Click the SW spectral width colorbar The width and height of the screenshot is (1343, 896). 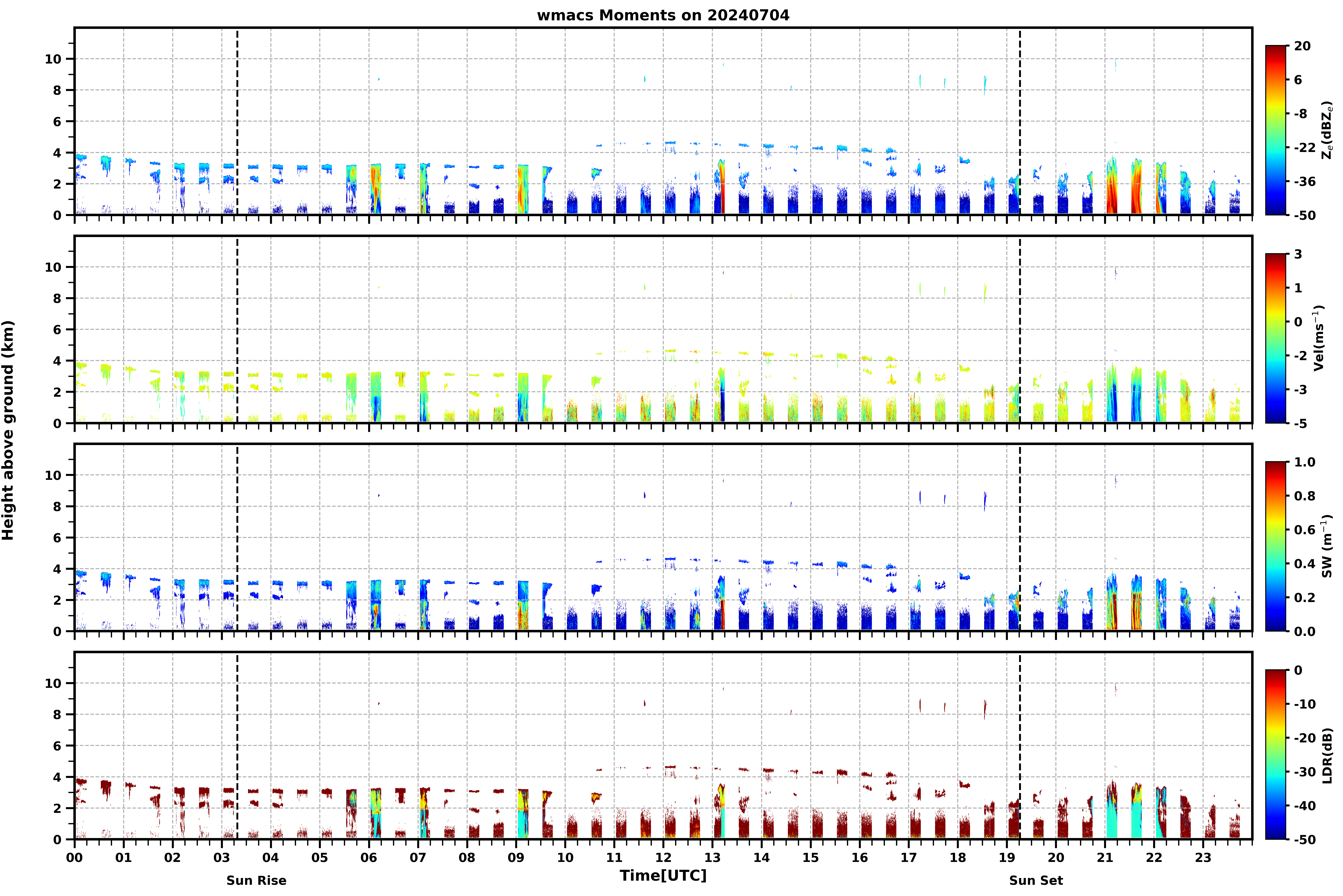1276,546
